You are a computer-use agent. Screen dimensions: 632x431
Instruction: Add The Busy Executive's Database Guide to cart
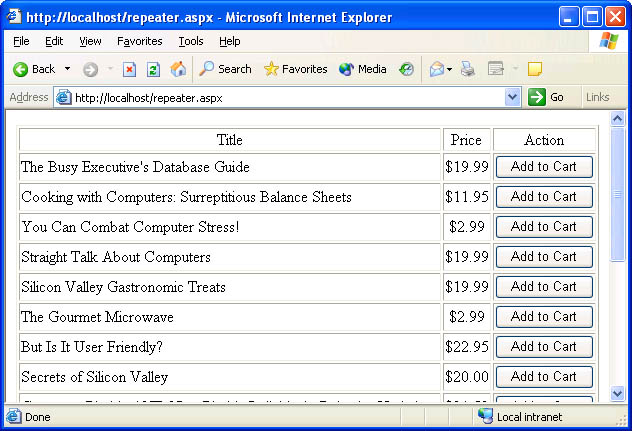click(544, 167)
